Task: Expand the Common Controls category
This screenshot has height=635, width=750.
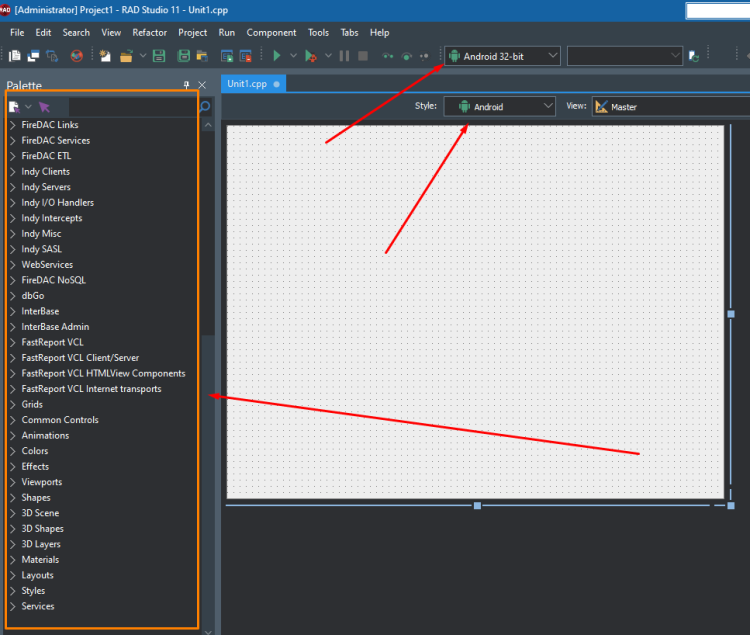Action: point(13,420)
